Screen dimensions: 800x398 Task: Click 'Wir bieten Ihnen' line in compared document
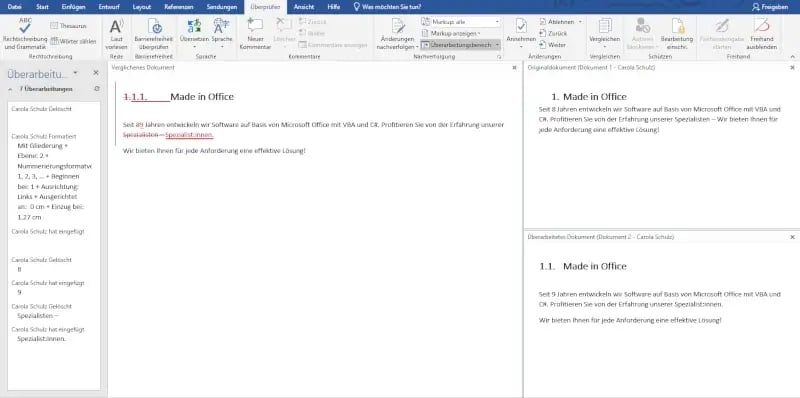214,151
